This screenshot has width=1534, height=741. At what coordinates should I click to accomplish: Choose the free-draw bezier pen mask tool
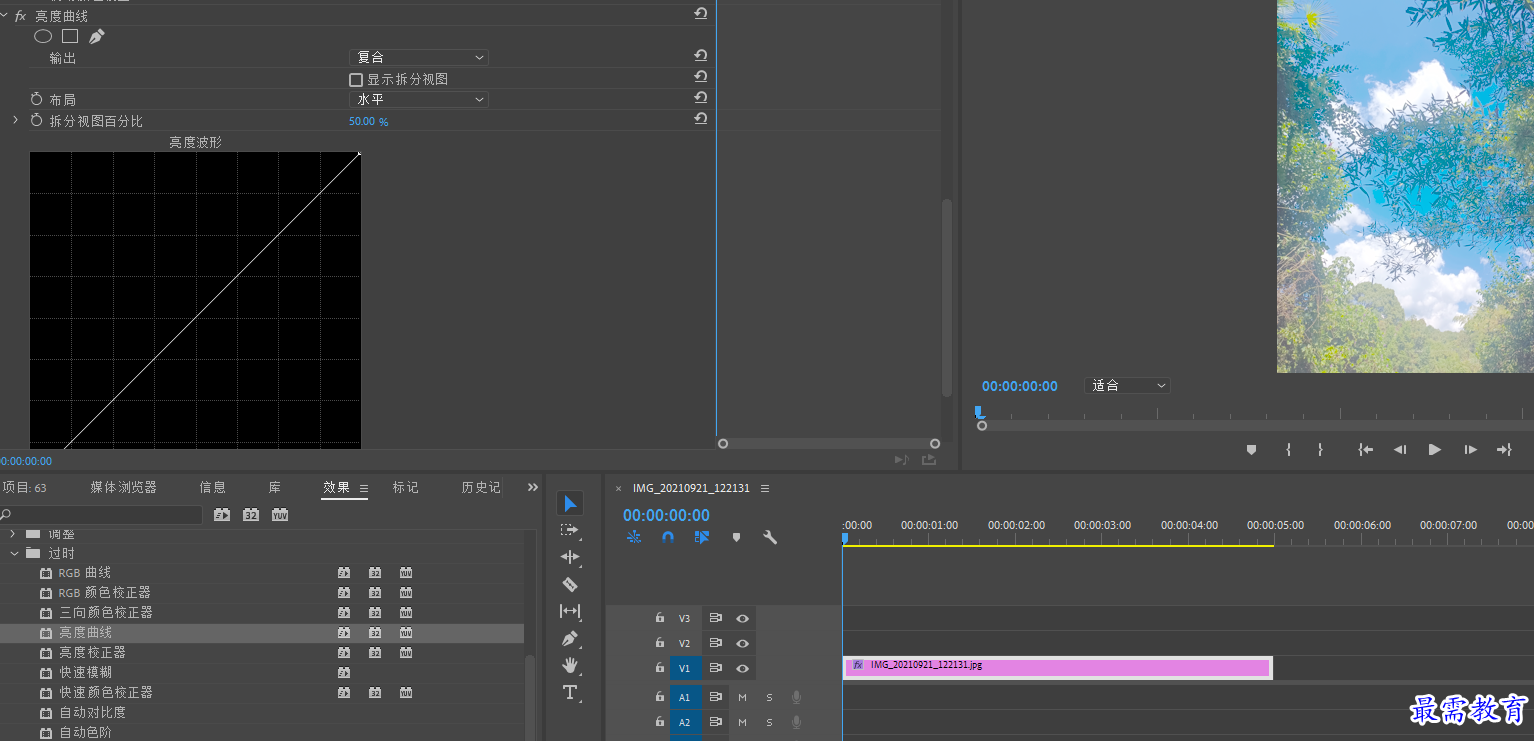tap(96, 36)
